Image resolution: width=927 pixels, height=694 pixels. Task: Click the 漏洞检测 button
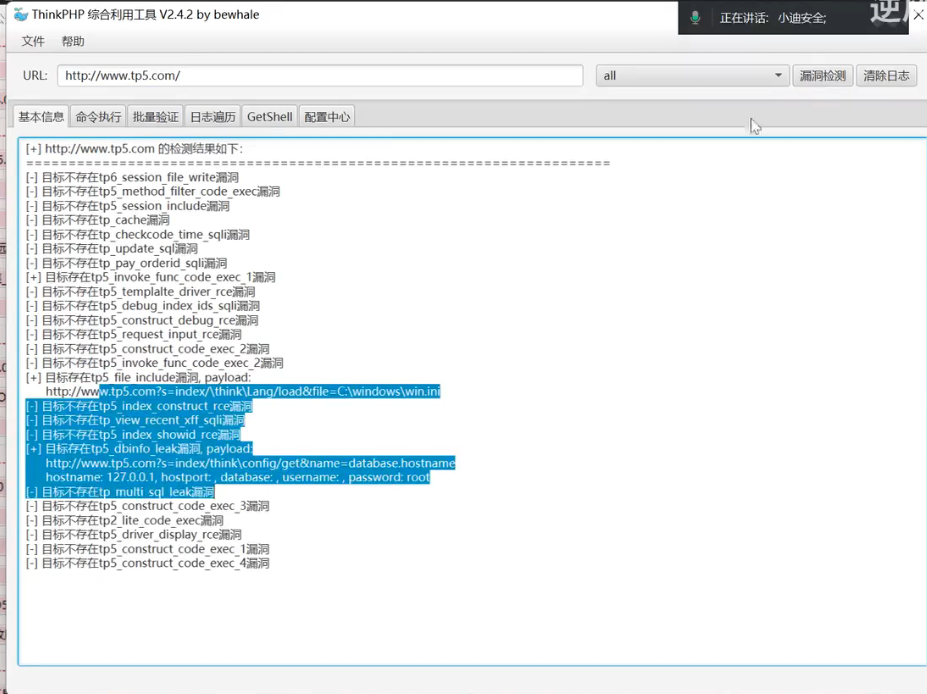coord(822,76)
